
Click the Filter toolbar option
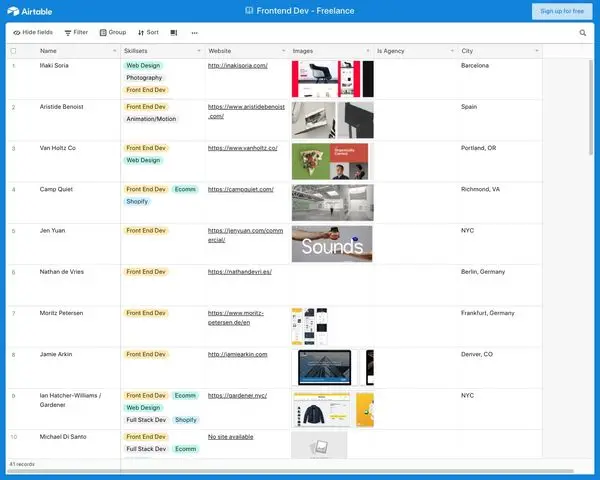tap(76, 33)
